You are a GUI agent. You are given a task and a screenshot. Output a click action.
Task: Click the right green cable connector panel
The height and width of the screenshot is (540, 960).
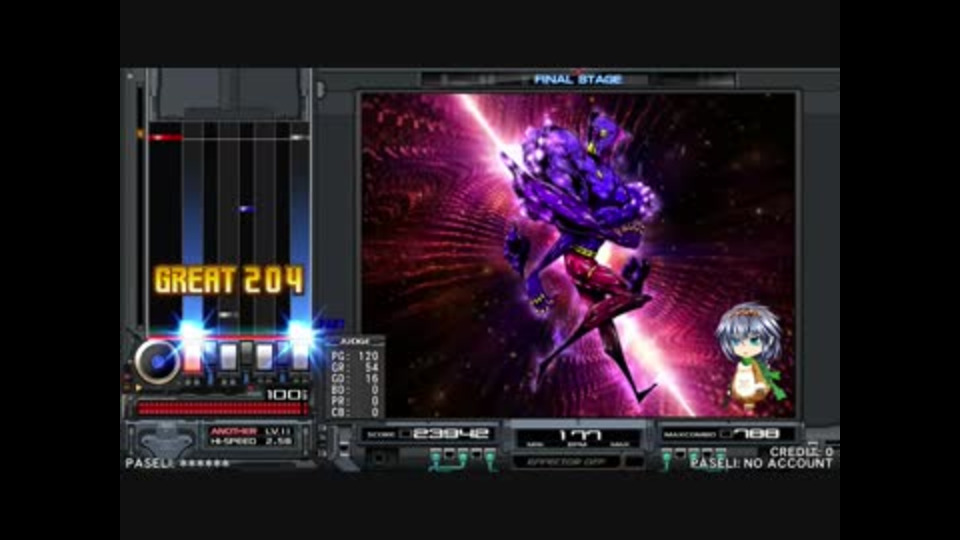[693, 458]
